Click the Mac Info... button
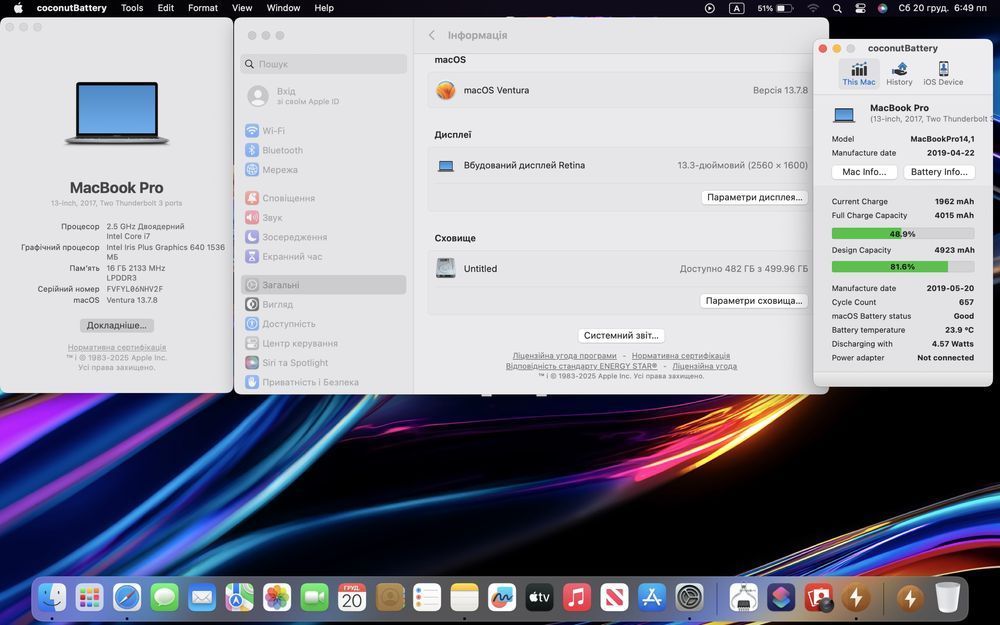This screenshot has width=1000, height=625. (x=864, y=172)
